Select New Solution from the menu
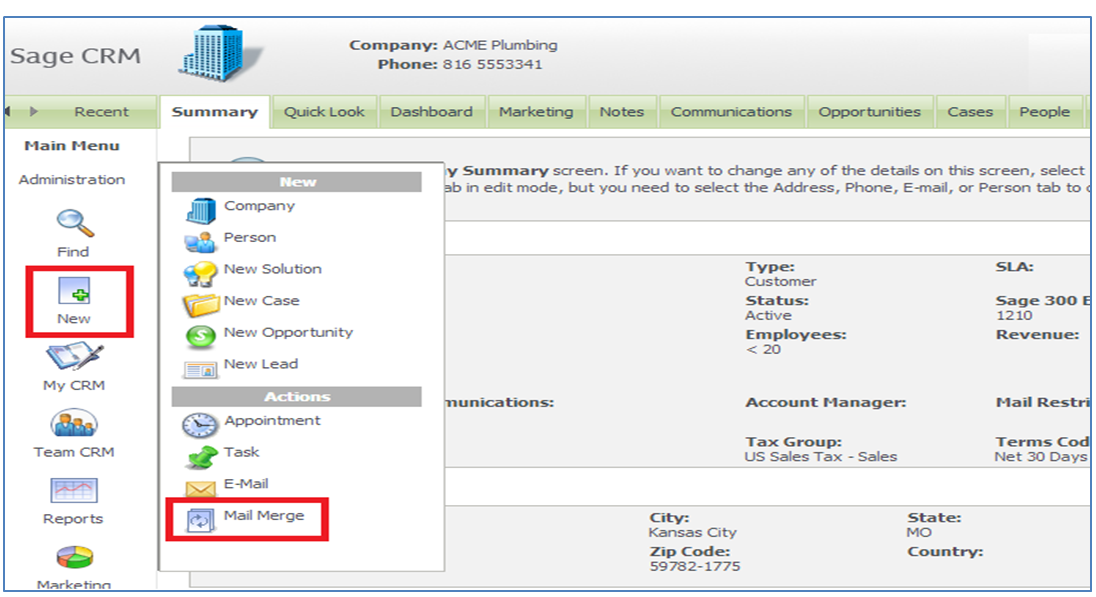Image resolution: width=1096 pixels, height=597 pixels. coord(273,269)
